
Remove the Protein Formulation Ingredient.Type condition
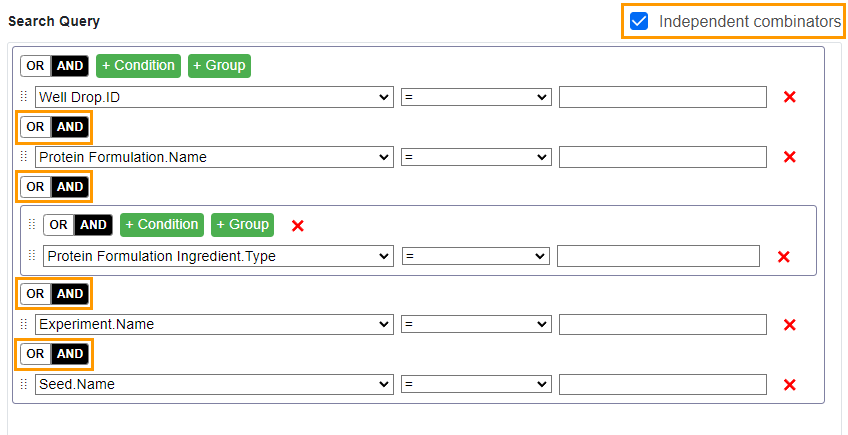[783, 257]
